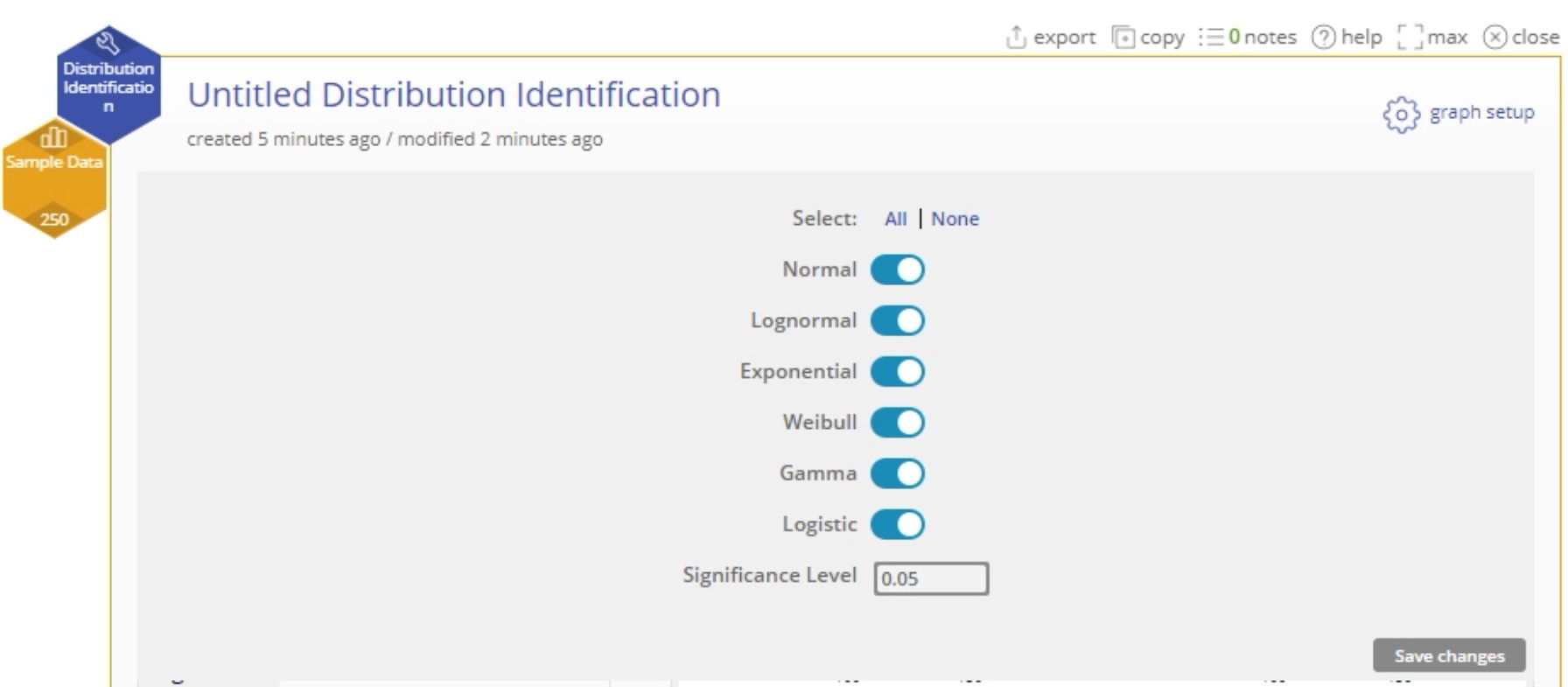
Task: Toggle the Normal distribution switch
Action: pos(898,270)
